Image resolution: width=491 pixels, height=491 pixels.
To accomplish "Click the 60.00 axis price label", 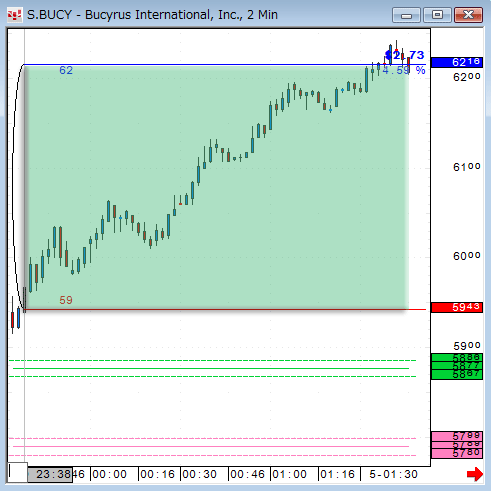I will [467, 256].
